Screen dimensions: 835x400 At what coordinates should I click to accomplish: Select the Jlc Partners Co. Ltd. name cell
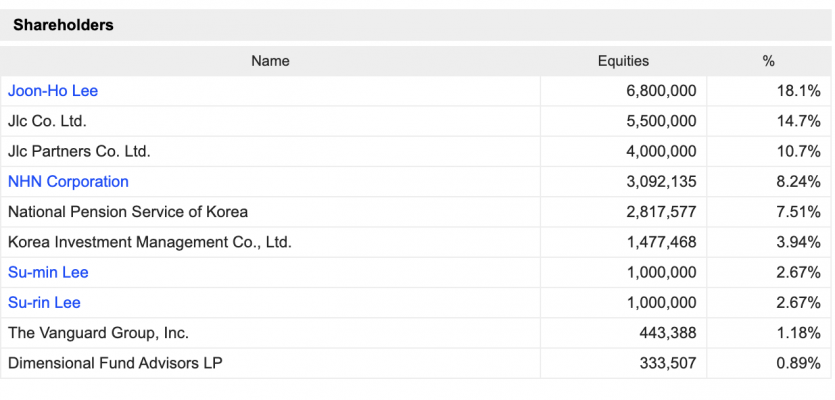tap(79, 151)
